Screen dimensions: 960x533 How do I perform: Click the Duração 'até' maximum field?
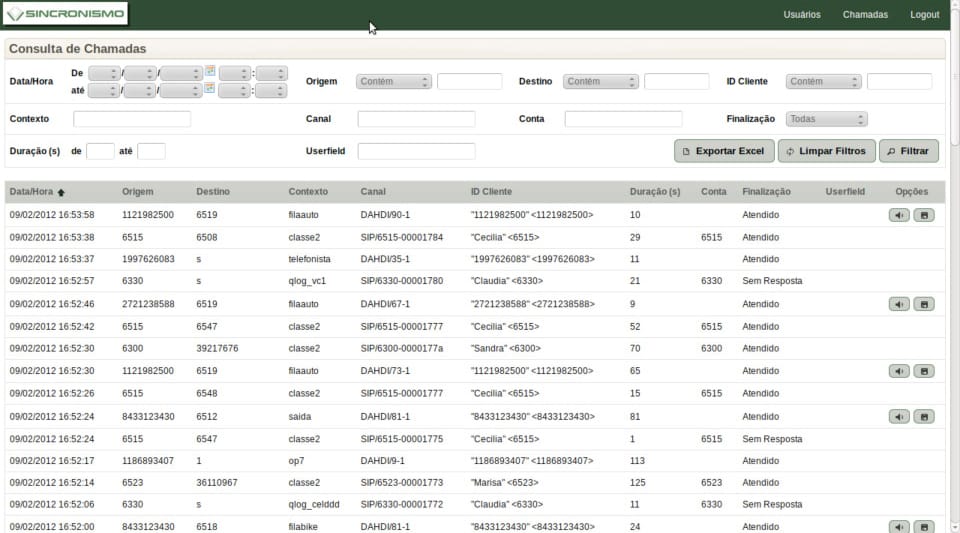pyautogui.click(x=151, y=151)
